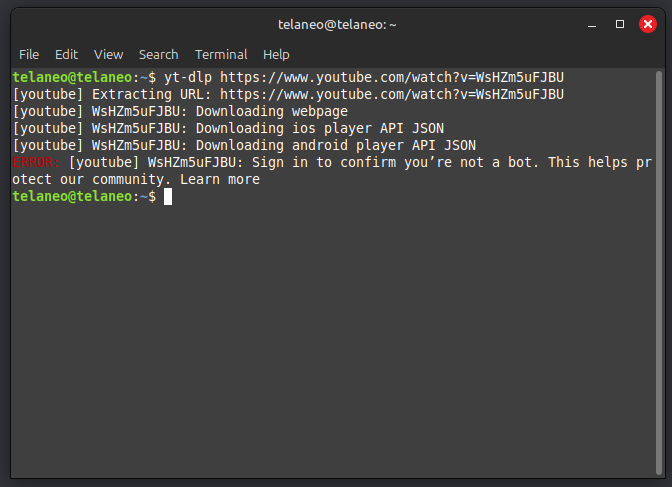Click the yt-dlp command name on the first line
Image resolution: width=672 pixels, height=487 pixels.
click(x=188, y=77)
